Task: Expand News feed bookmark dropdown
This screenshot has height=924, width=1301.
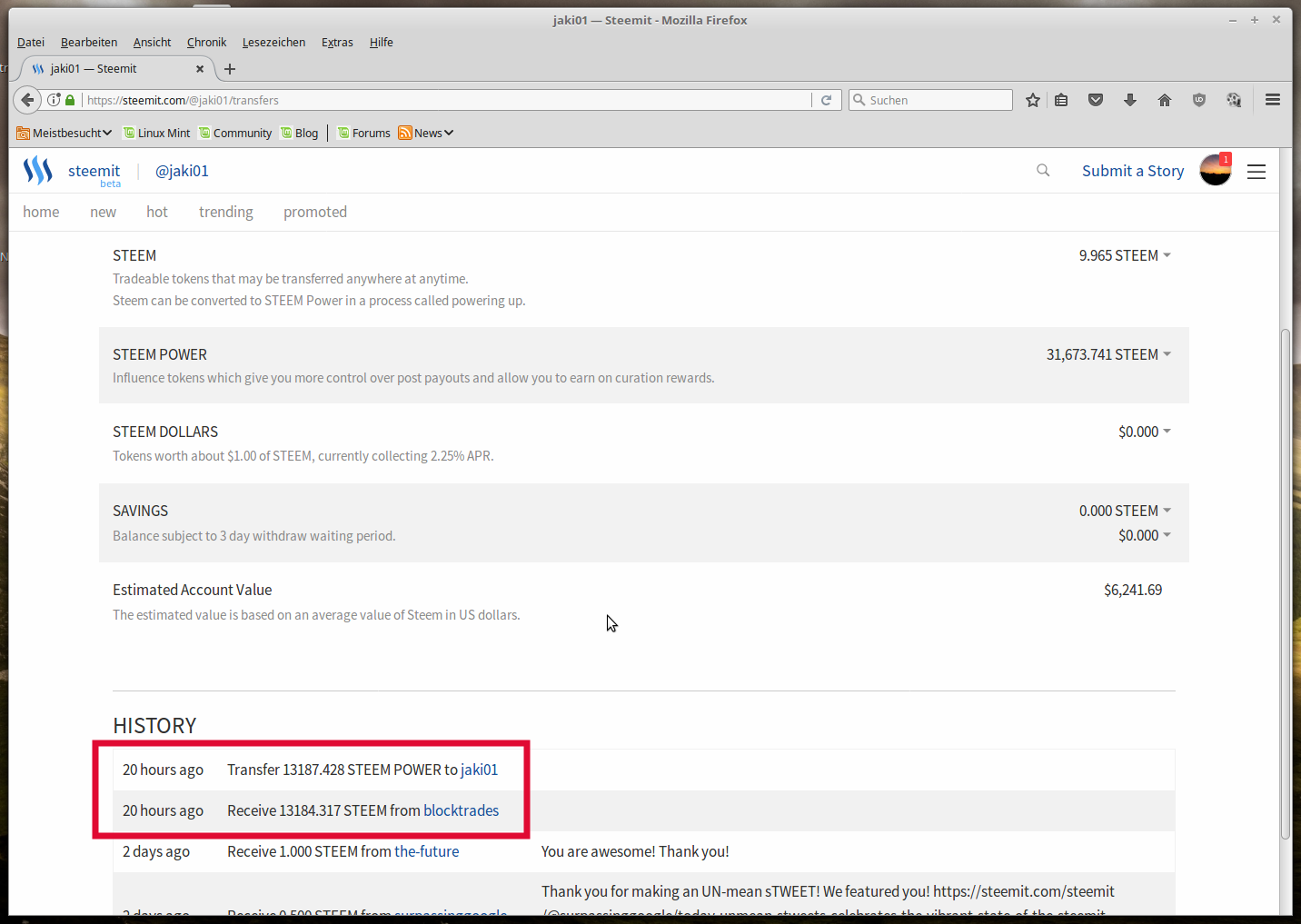Action: pos(426,133)
